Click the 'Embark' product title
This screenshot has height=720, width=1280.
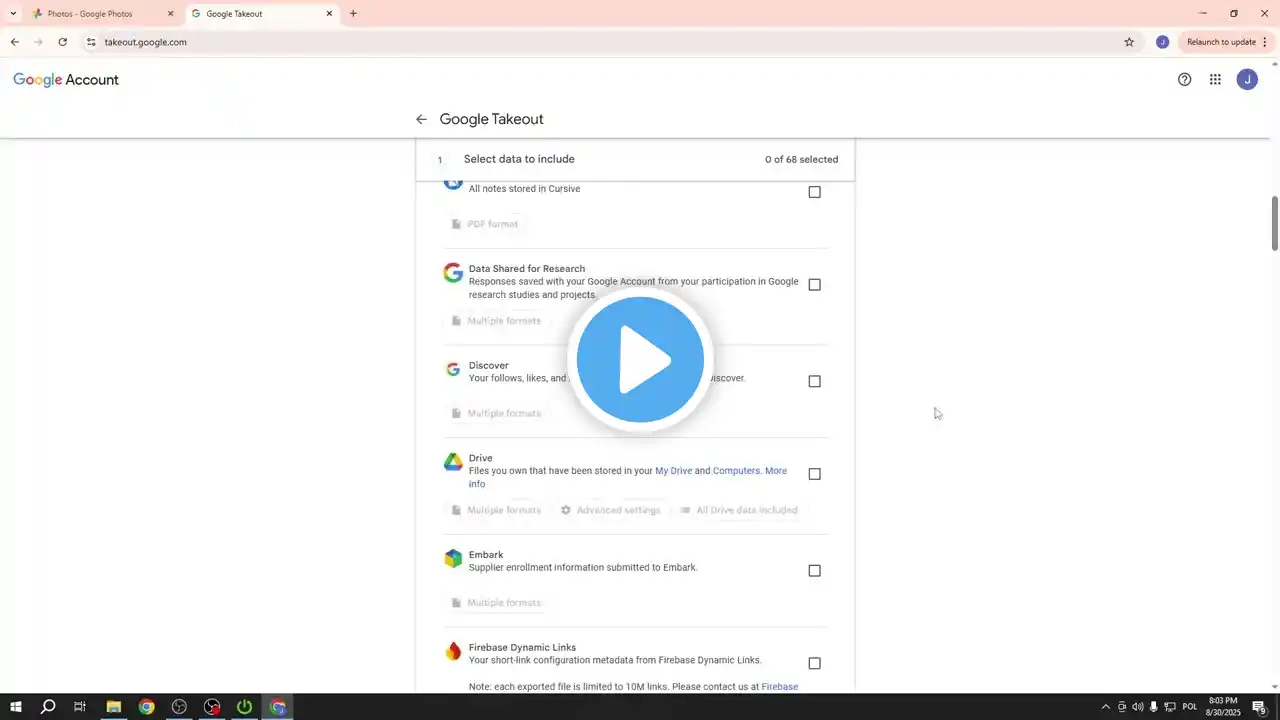[486, 555]
